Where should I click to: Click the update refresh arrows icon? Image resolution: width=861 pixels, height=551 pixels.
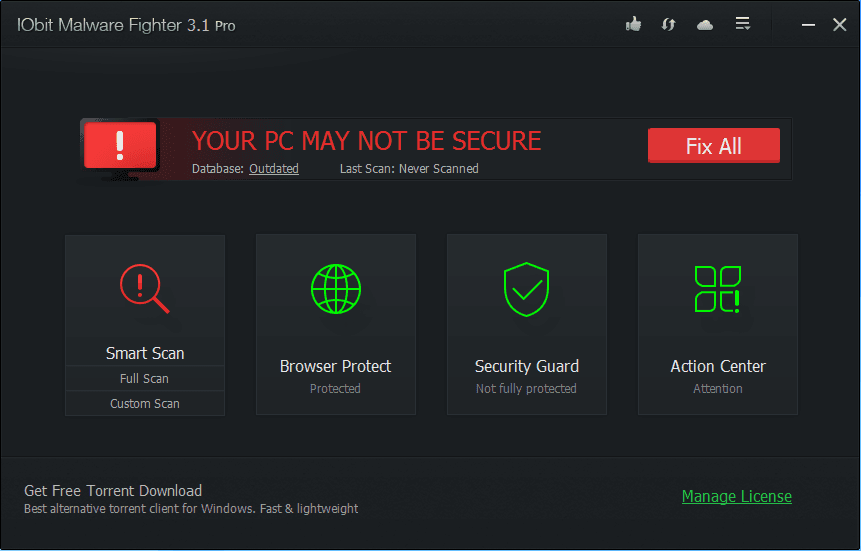[x=668, y=24]
